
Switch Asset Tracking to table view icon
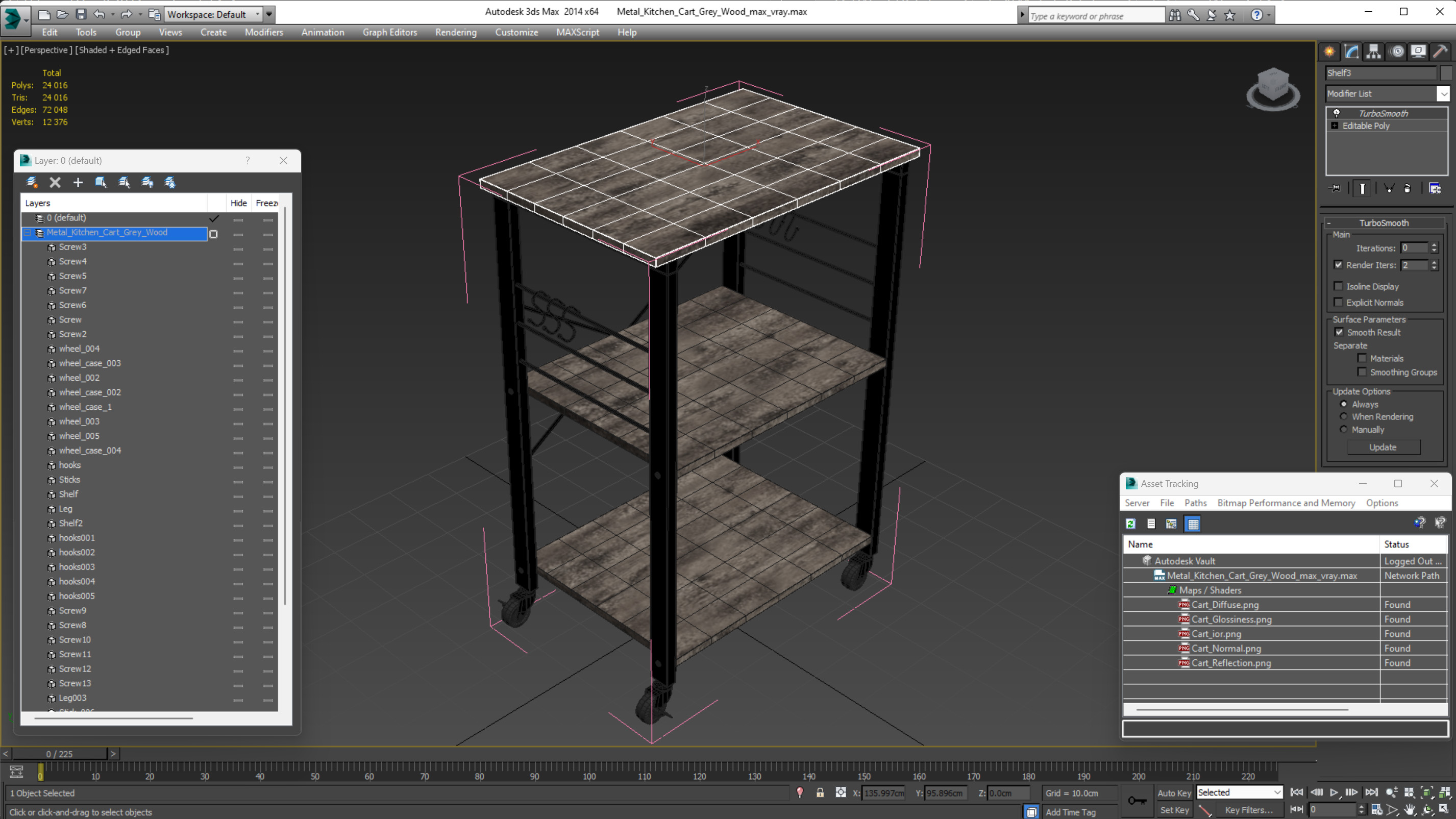(1193, 524)
